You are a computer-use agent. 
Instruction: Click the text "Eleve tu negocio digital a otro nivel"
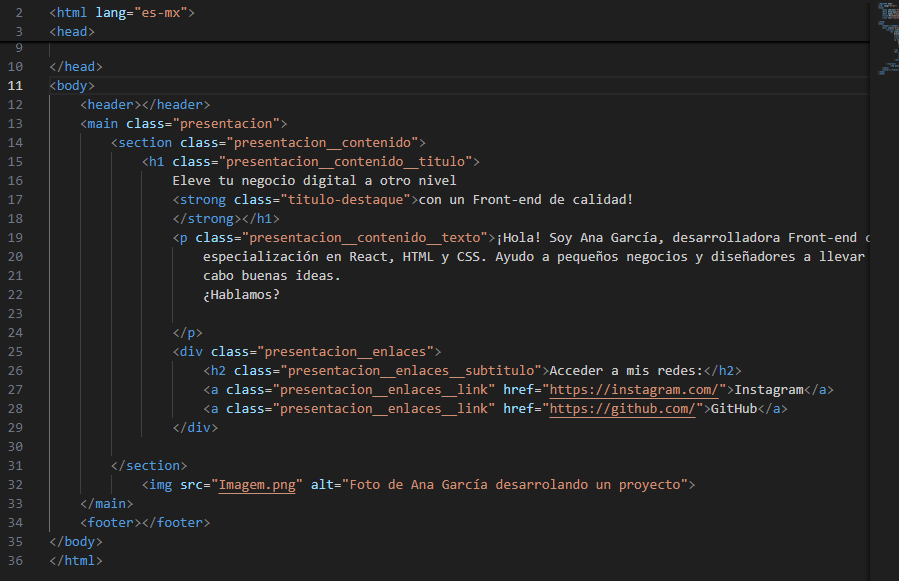pos(314,180)
